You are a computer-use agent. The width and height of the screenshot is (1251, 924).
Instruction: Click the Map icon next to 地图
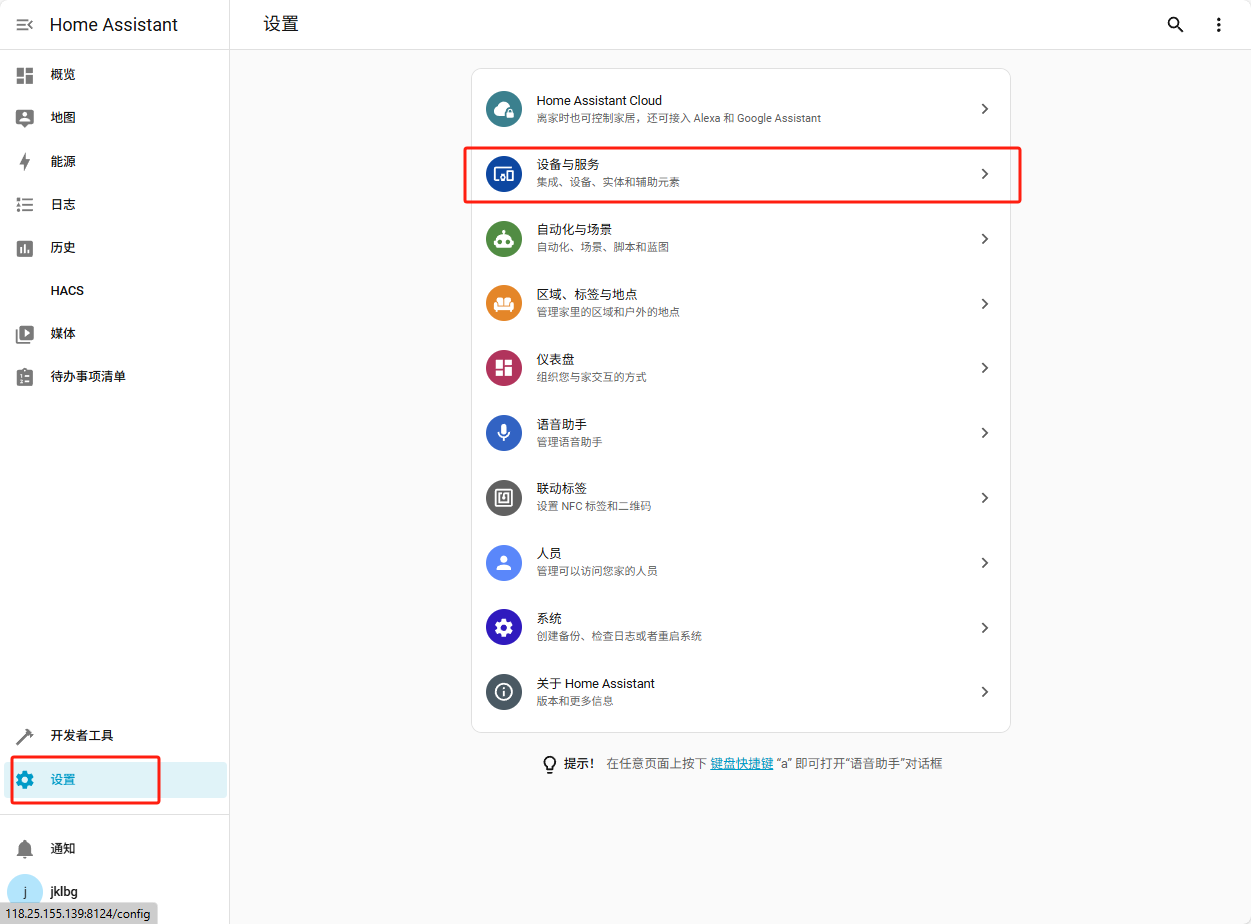(x=25, y=118)
